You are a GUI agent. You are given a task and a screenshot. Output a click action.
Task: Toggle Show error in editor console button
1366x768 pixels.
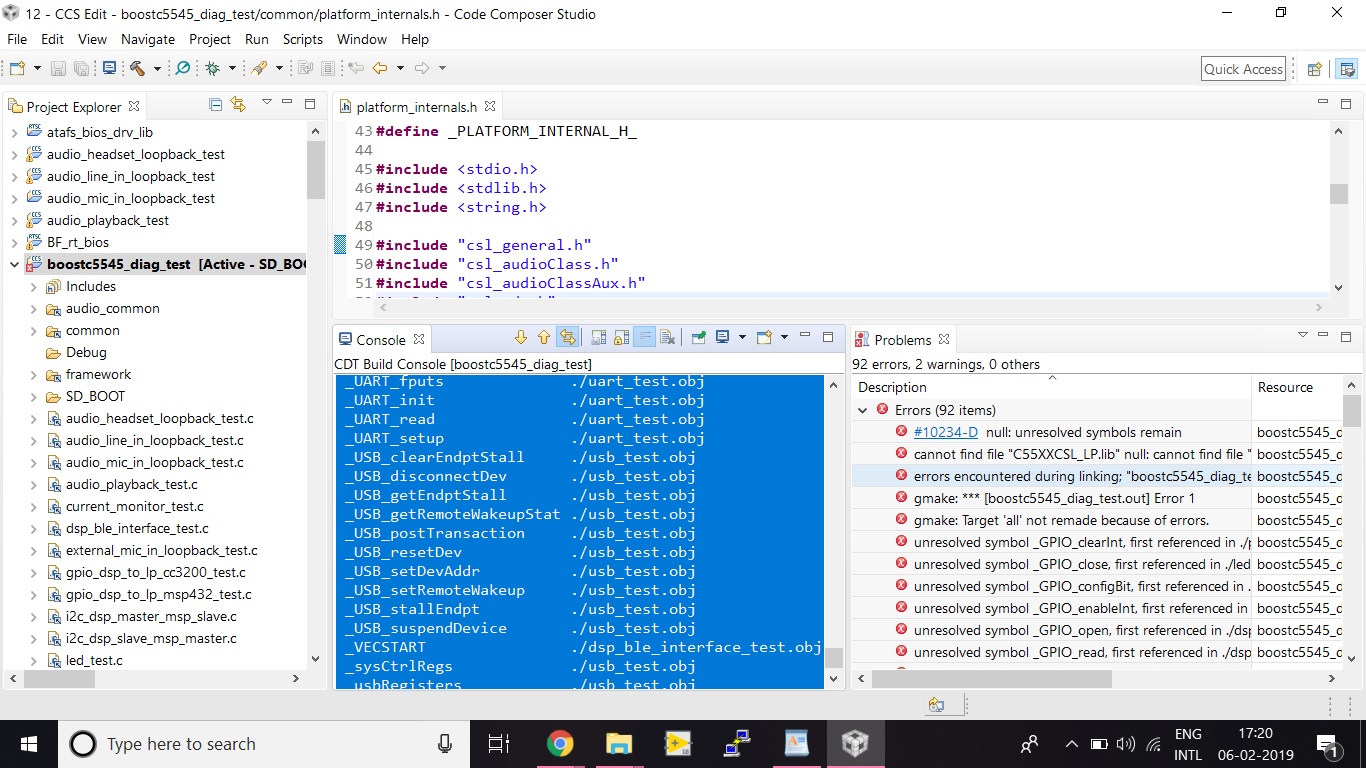pos(567,338)
